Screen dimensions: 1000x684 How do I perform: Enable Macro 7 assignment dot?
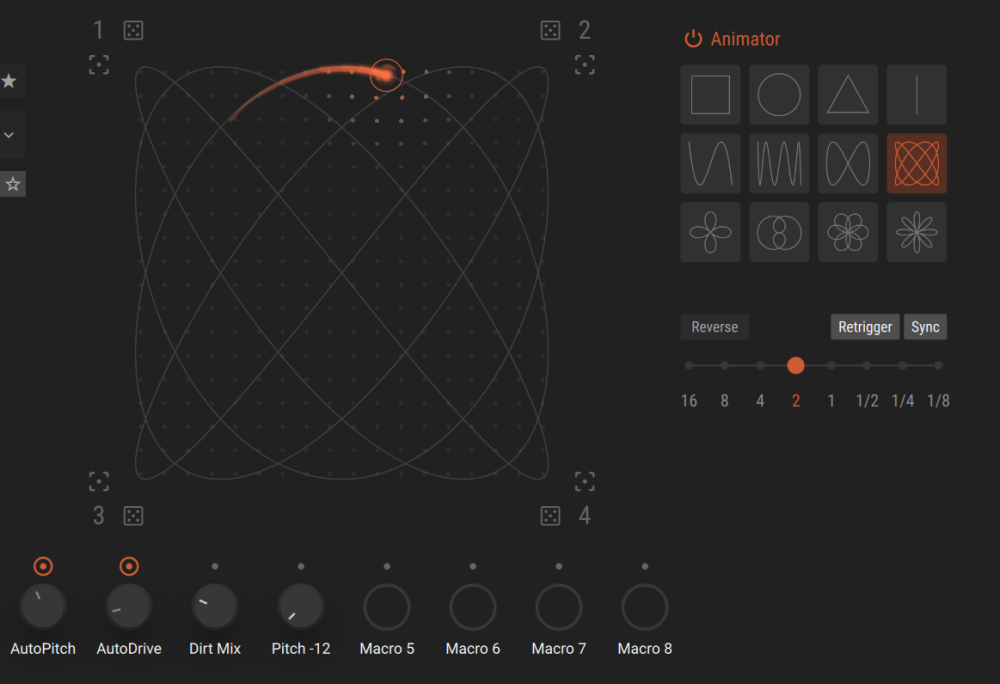[559, 566]
